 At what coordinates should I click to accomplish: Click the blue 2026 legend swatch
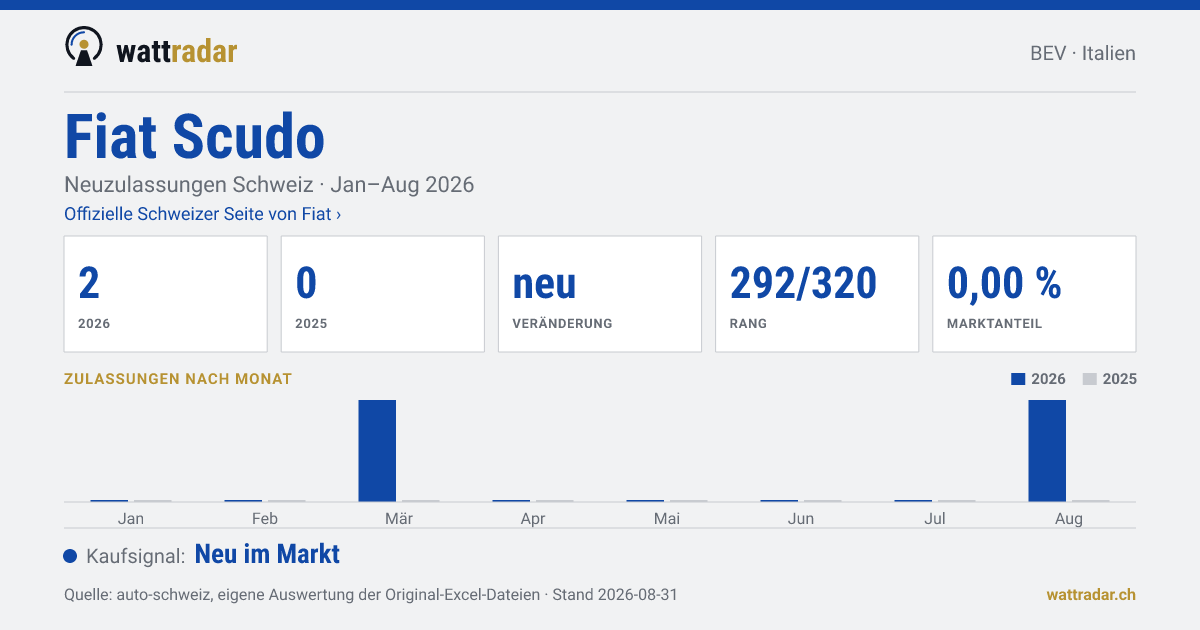click(x=1018, y=379)
